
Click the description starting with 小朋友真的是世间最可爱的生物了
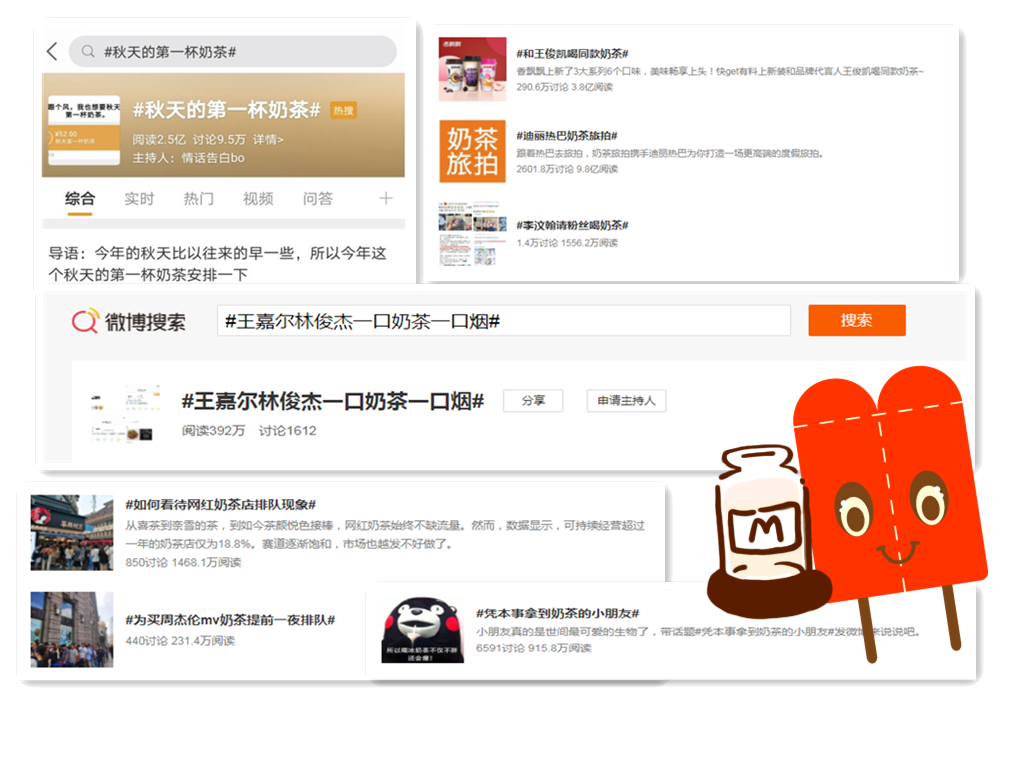click(x=698, y=632)
